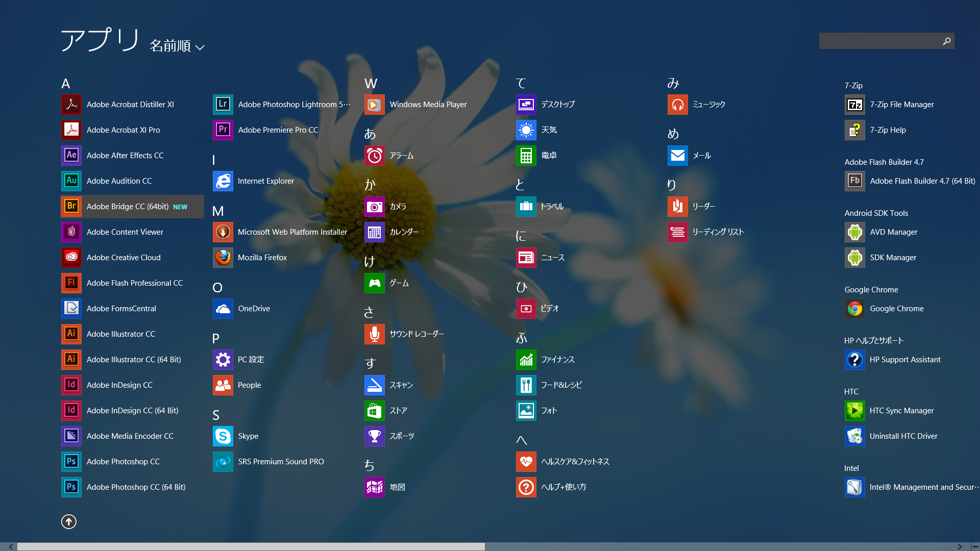Screen dimensions: 980x551
Task: Open Adobe Flash Professional CC icon
Action: tap(71, 283)
